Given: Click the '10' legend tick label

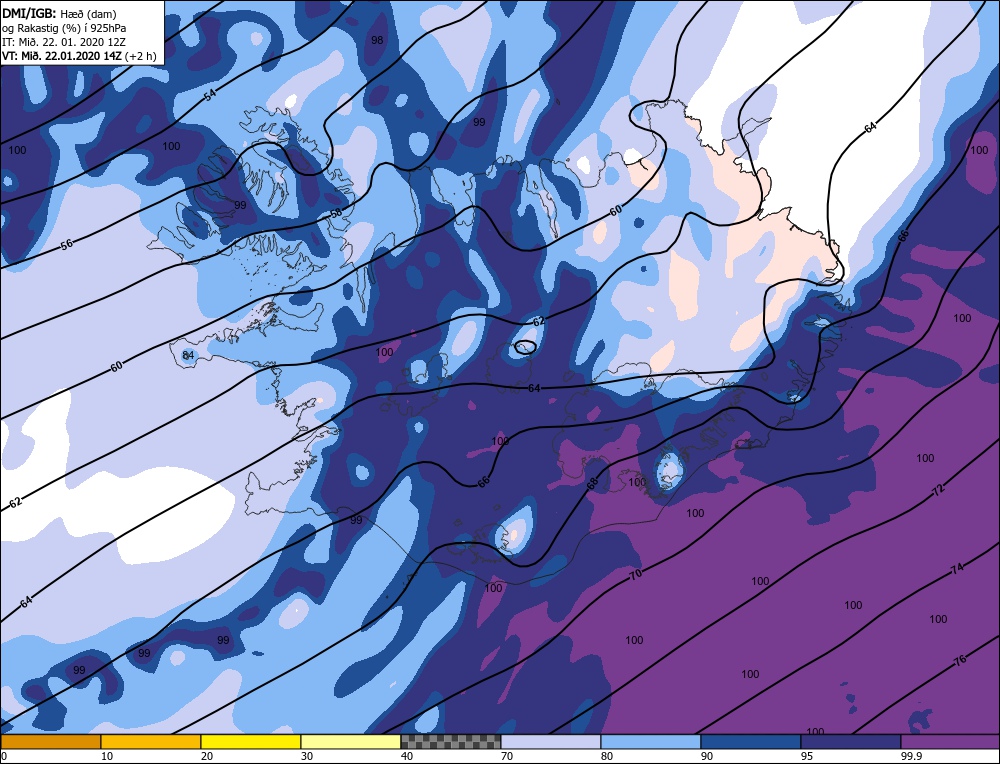Looking at the screenshot, I should [x=107, y=756].
